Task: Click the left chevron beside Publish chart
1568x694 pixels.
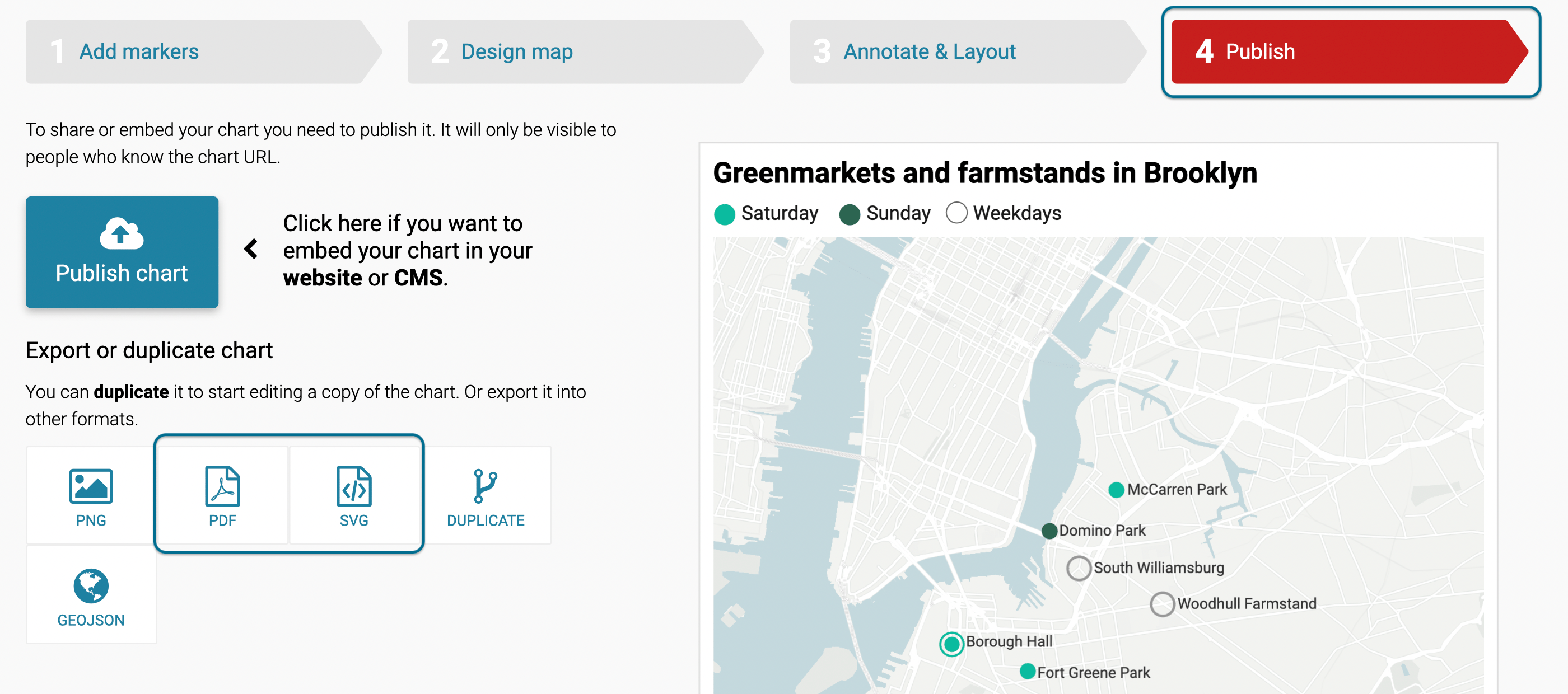Action: pos(251,248)
